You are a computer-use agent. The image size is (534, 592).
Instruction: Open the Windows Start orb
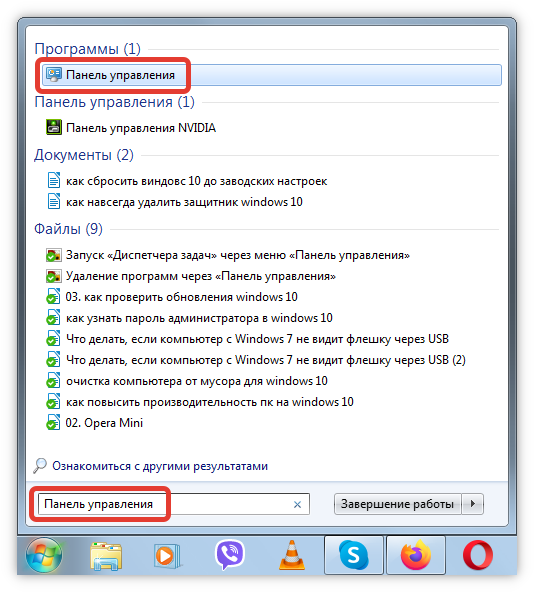point(44,555)
